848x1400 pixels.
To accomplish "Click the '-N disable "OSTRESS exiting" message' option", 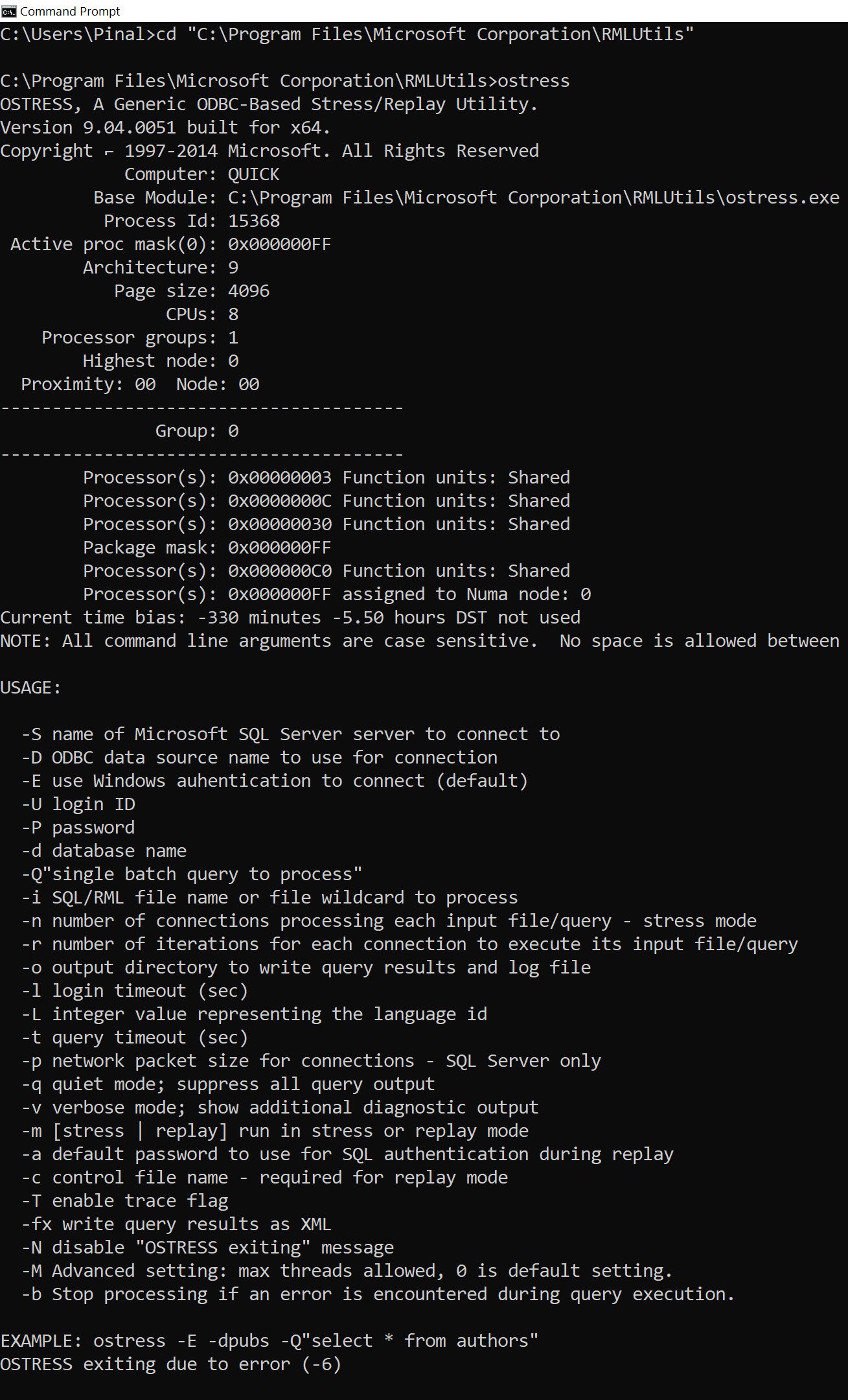I will click(207, 1248).
